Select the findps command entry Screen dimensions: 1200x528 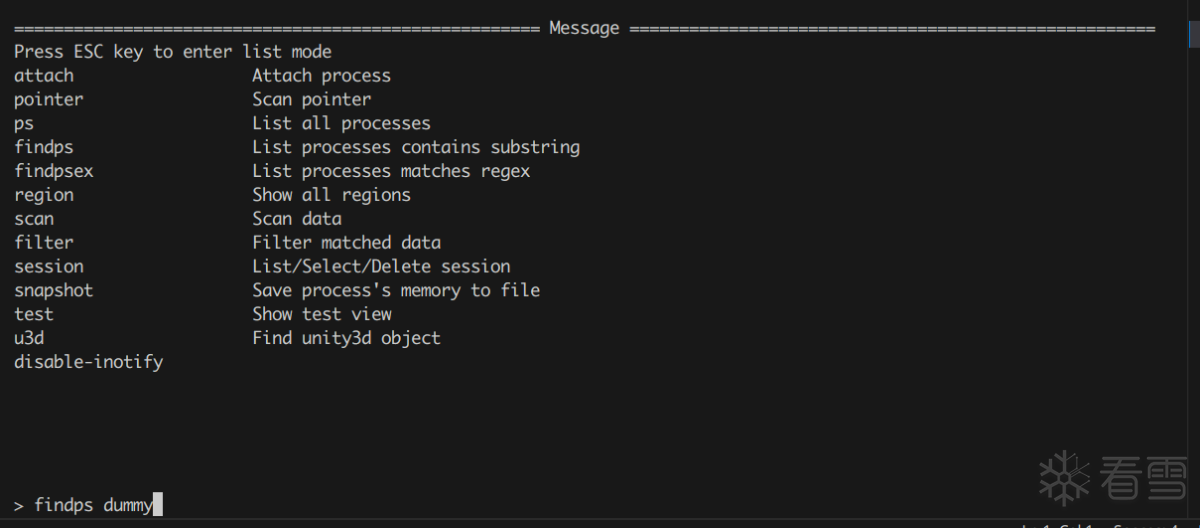tap(44, 147)
